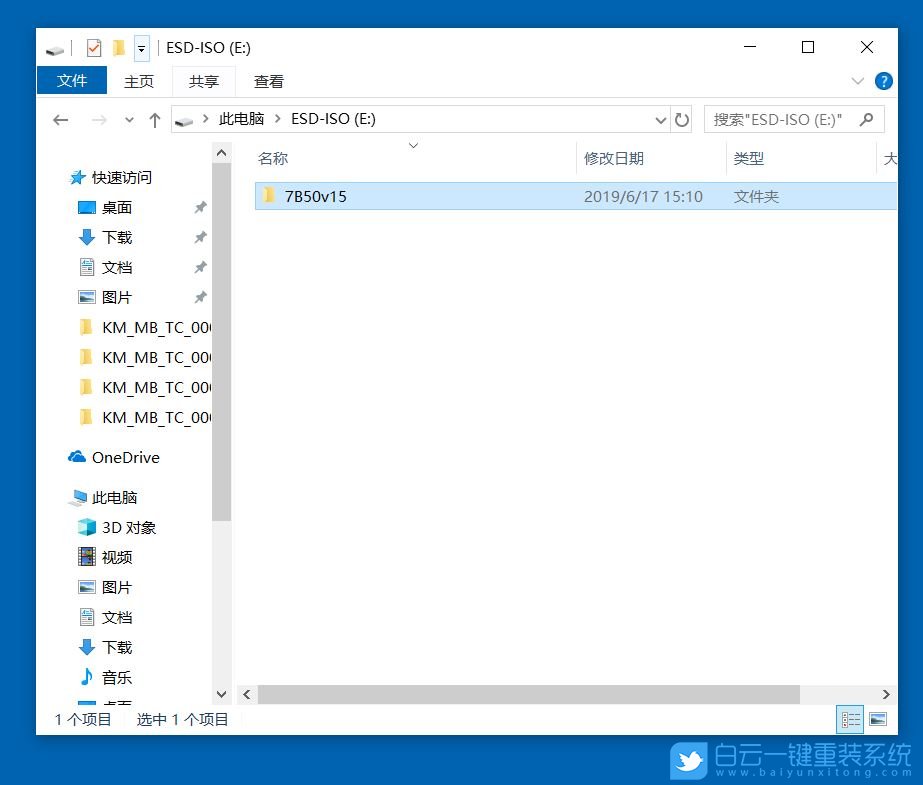Switch to the 查看 ribbon tab
923x785 pixels.
coord(267,81)
